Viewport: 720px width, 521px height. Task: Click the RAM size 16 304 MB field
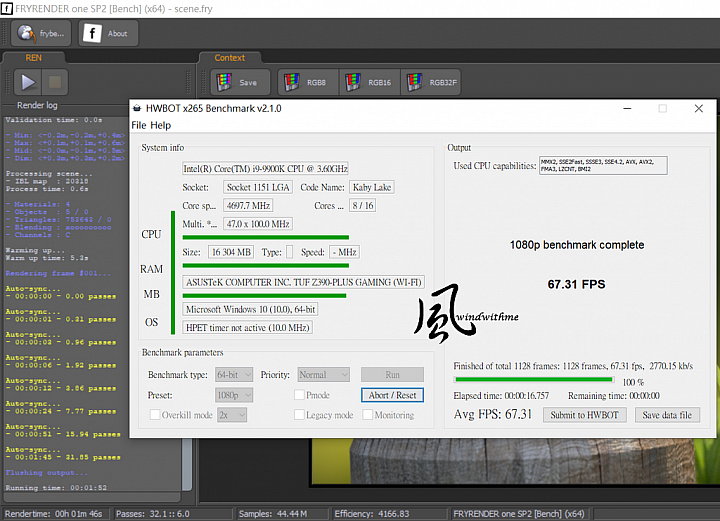tap(231, 252)
